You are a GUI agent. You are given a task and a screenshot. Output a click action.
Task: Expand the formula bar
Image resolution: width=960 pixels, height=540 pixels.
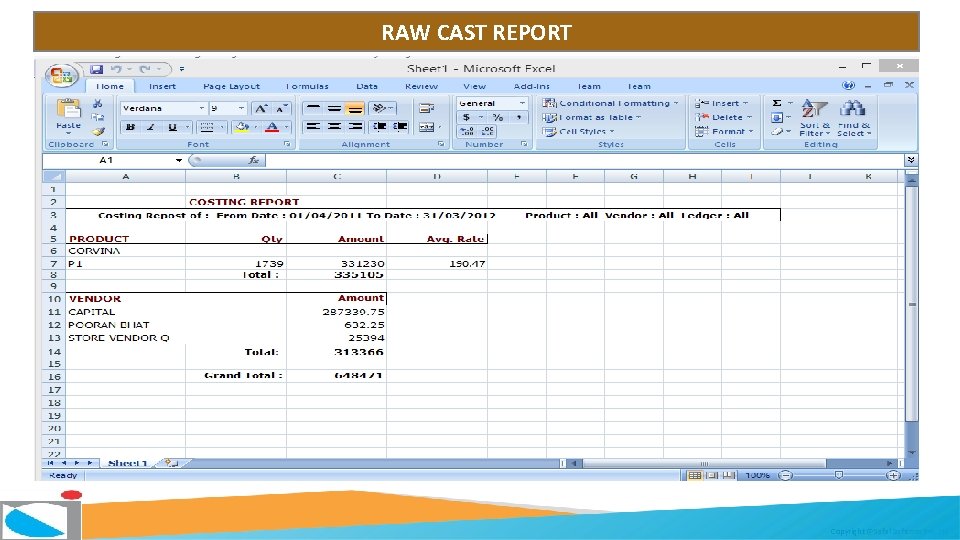pyautogui.click(x=911, y=160)
